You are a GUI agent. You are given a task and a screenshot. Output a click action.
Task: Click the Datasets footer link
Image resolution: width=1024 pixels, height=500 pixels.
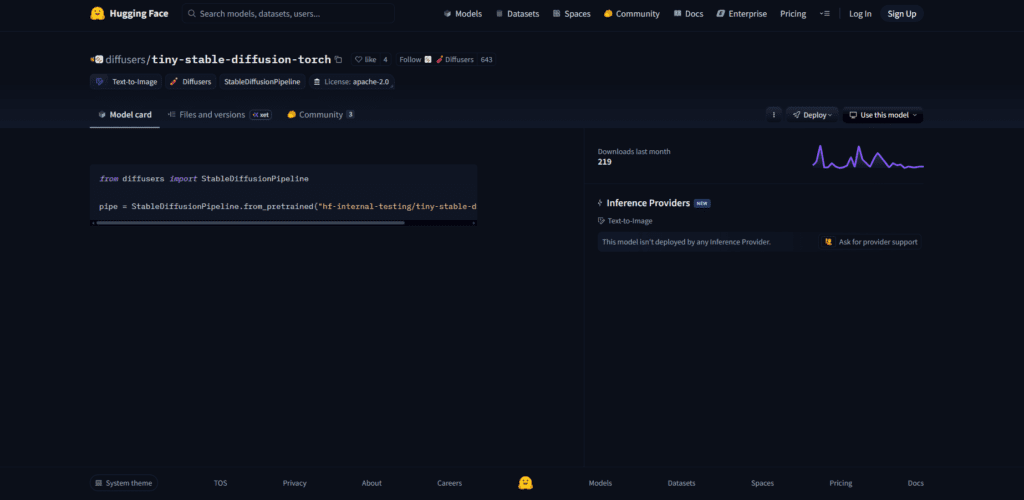[681, 483]
